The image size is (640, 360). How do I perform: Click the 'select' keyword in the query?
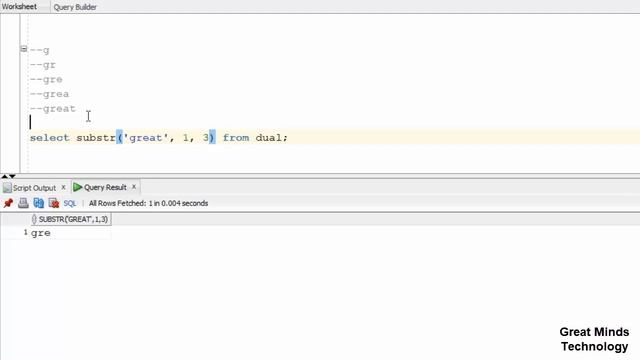click(x=50, y=138)
